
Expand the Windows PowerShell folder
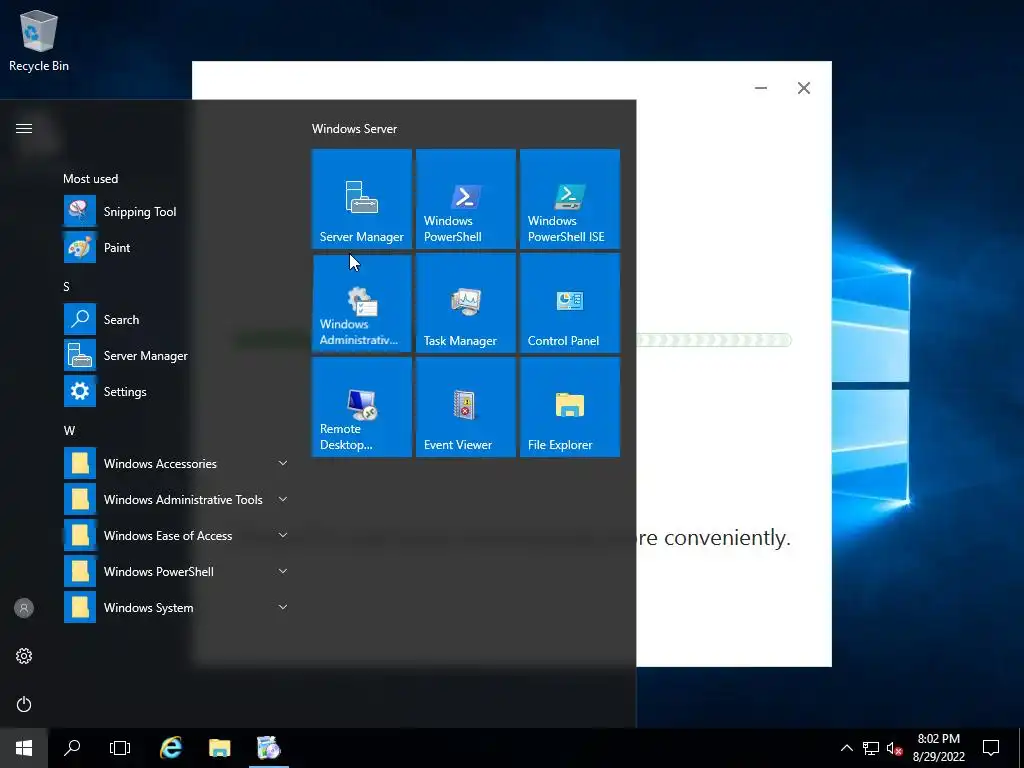point(176,571)
